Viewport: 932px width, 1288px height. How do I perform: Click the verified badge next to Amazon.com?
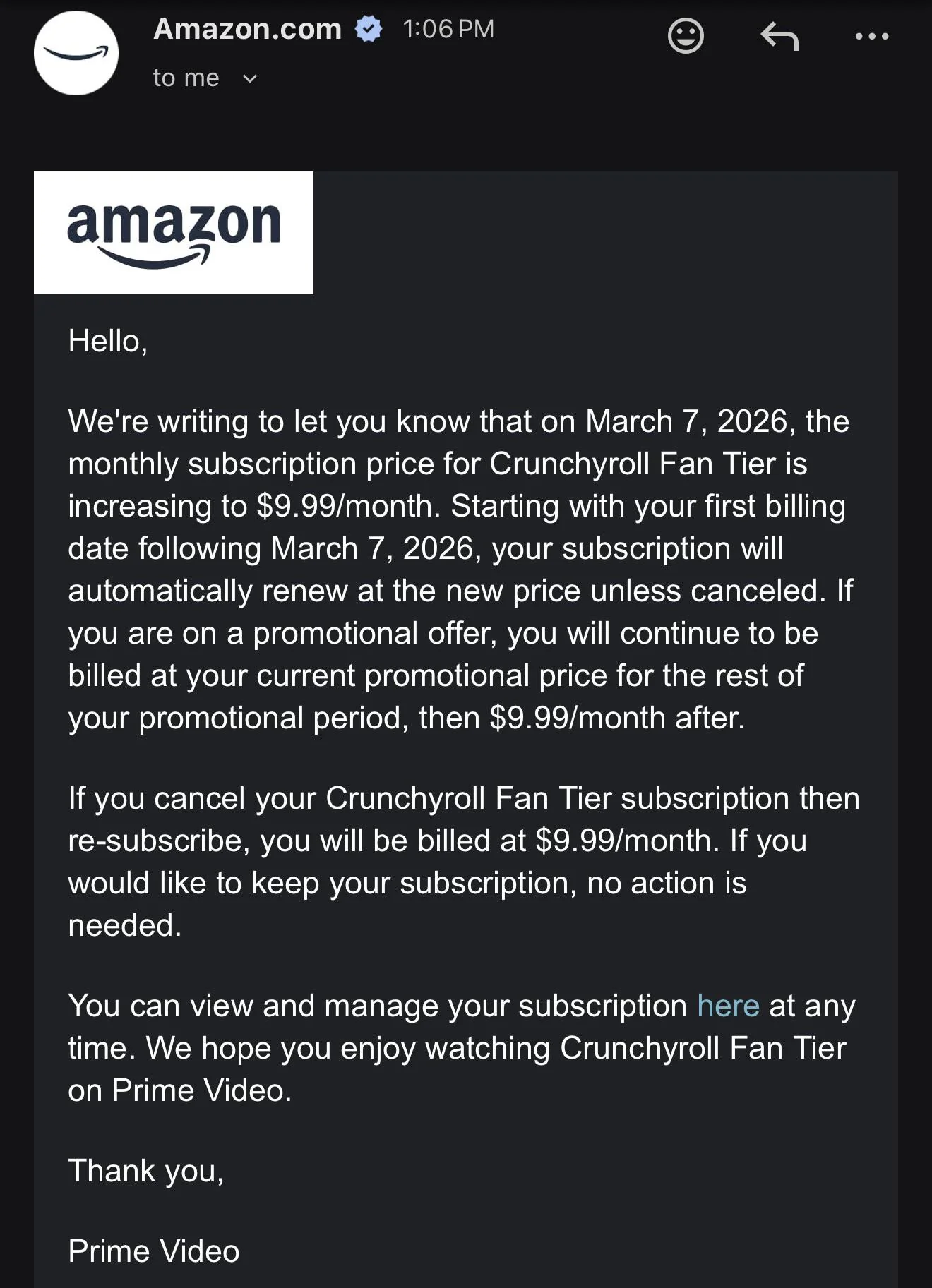point(369,30)
